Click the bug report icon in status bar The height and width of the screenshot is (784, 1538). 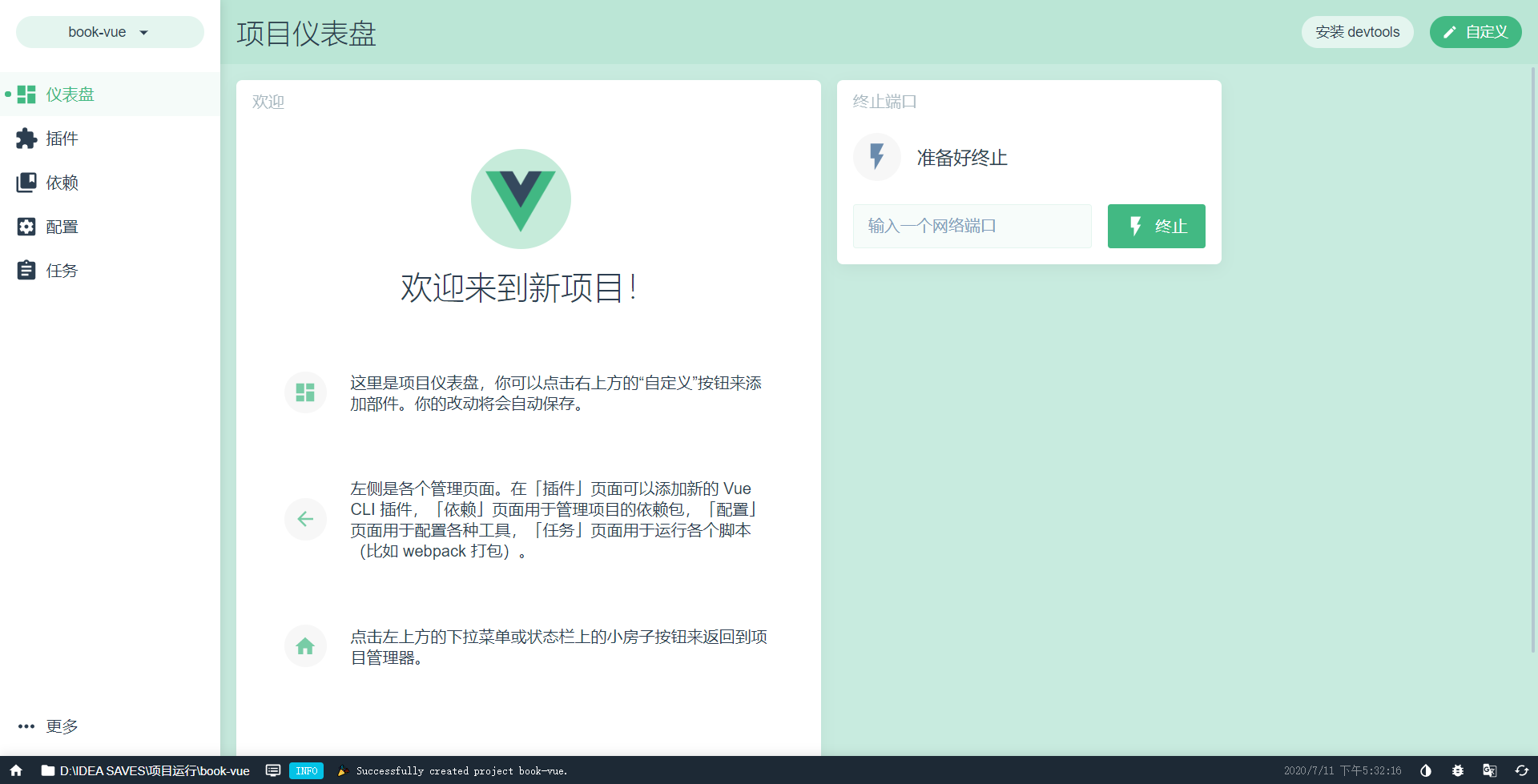tap(1458, 770)
